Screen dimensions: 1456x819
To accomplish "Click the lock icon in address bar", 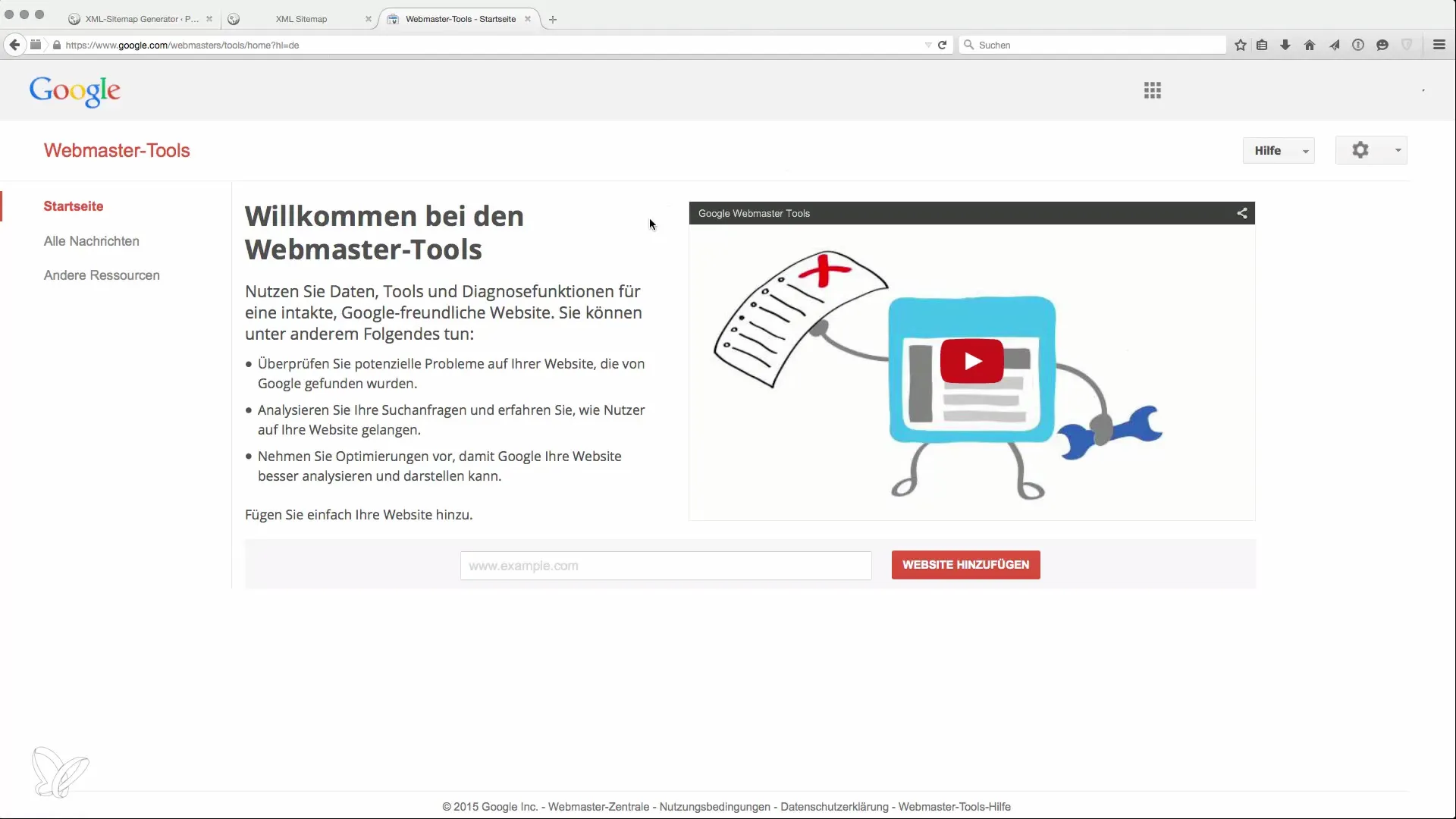I will point(57,45).
